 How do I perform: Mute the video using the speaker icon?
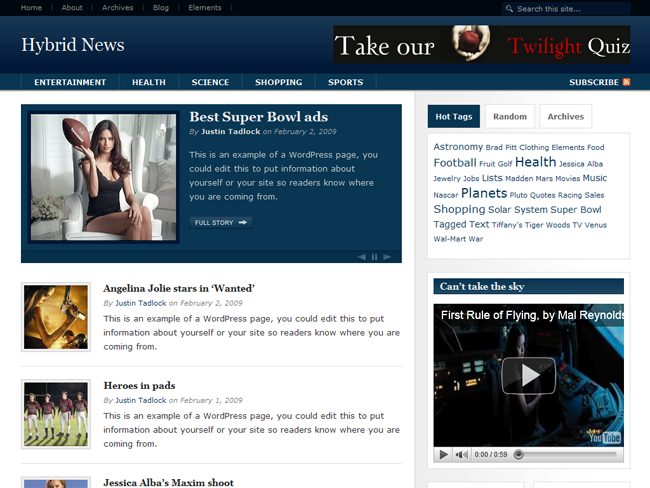(x=461, y=454)
